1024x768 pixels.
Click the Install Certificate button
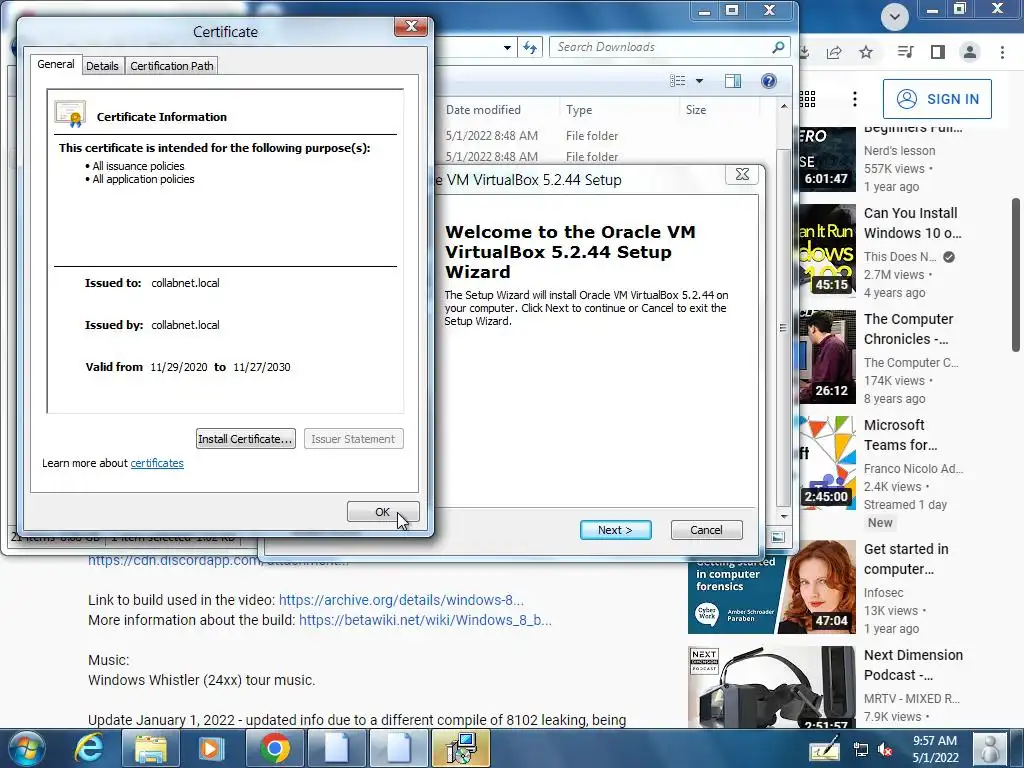246,439
